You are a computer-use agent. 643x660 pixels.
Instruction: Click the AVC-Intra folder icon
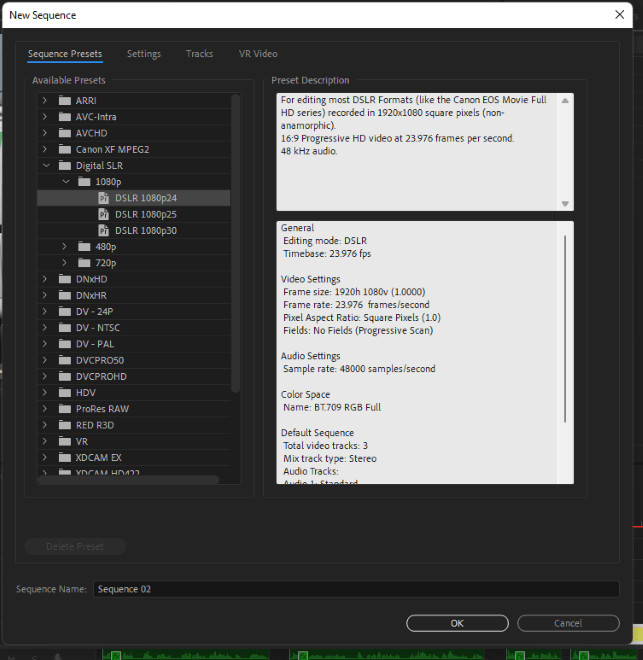point(65,117)
